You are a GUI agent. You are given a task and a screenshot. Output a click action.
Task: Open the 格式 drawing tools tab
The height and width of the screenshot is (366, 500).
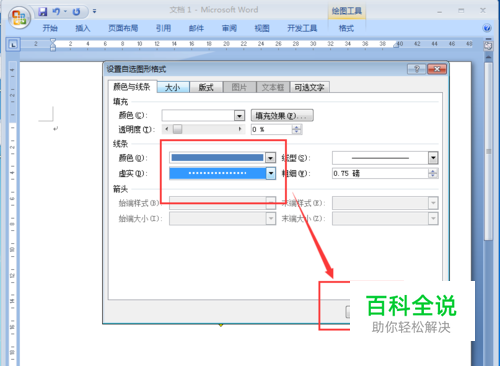coord(346,28)
